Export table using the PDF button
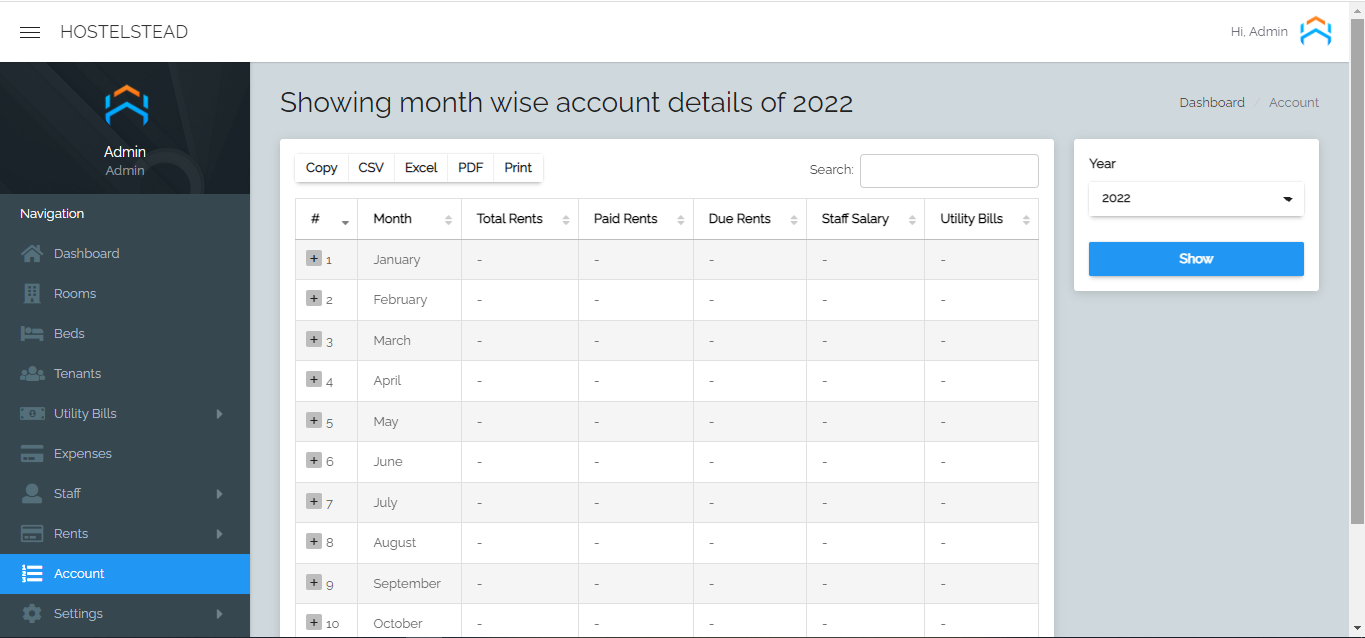This screenshot has height=638, width=1365. 471,168
